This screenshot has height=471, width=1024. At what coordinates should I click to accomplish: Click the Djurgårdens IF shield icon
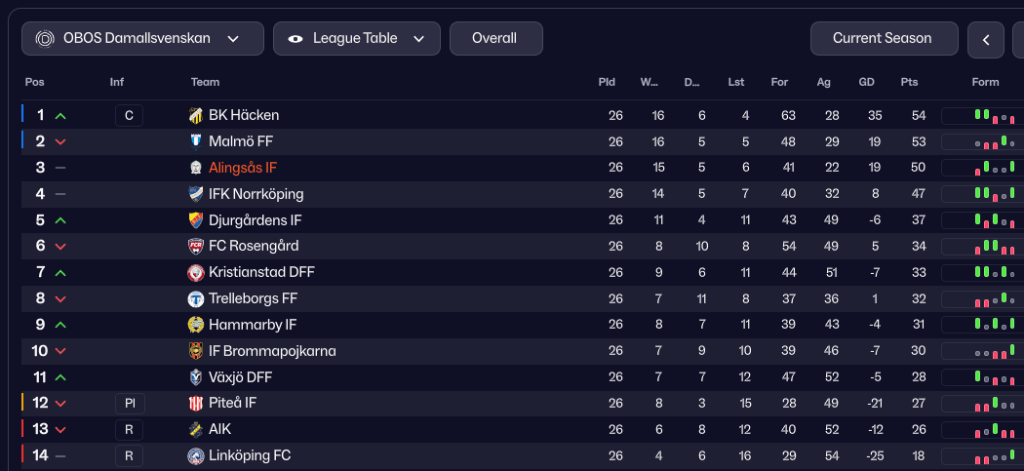coord(196,220)
